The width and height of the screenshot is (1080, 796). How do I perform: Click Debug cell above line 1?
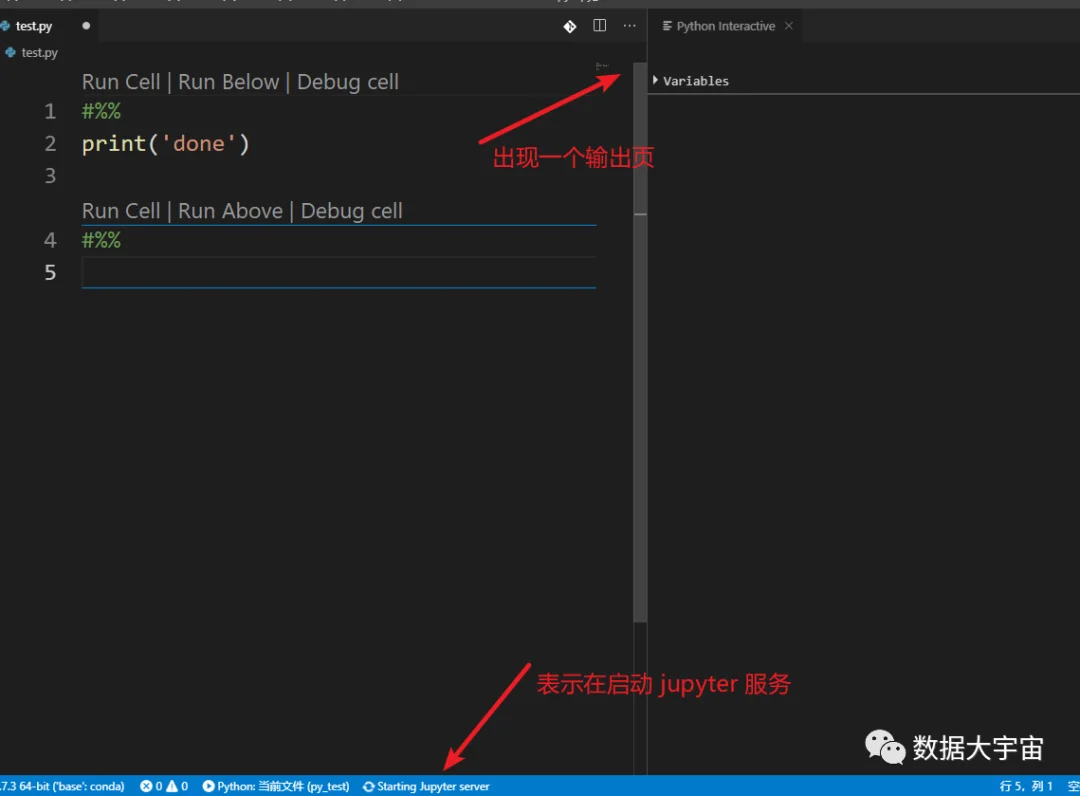(348, 82)
